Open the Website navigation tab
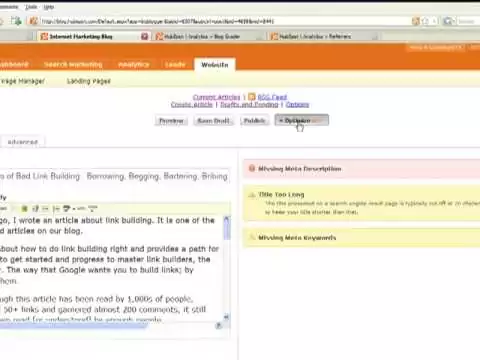 (x=215, y=65)
